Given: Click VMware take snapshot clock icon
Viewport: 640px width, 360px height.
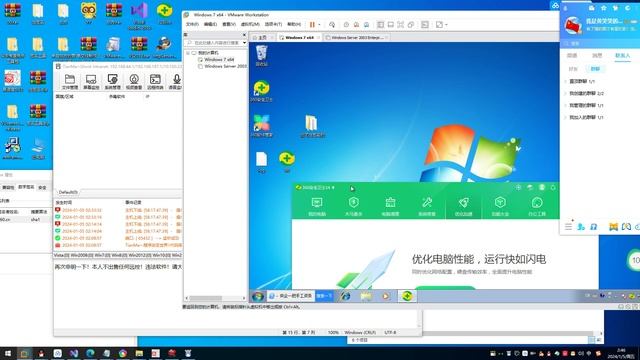Looking at the screenshot, I should click(x=346, y=25).
